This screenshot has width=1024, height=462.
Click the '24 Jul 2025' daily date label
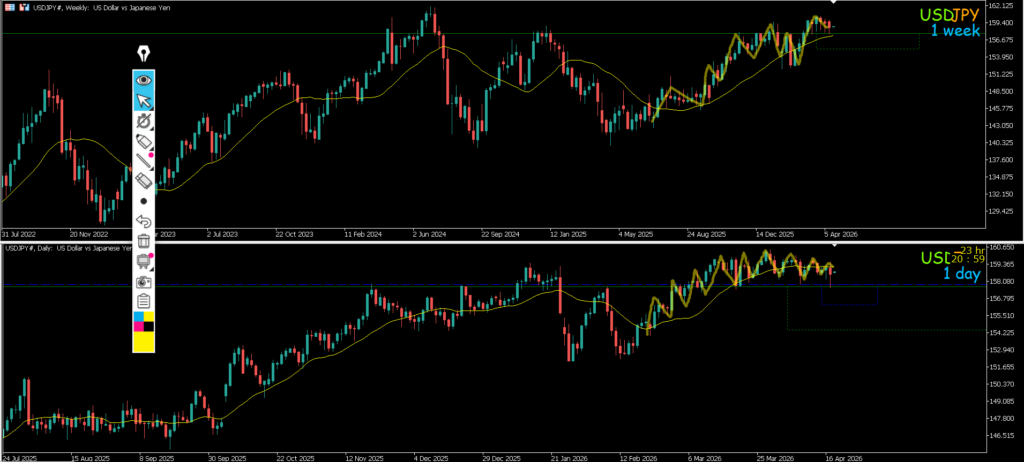point(18,457)
